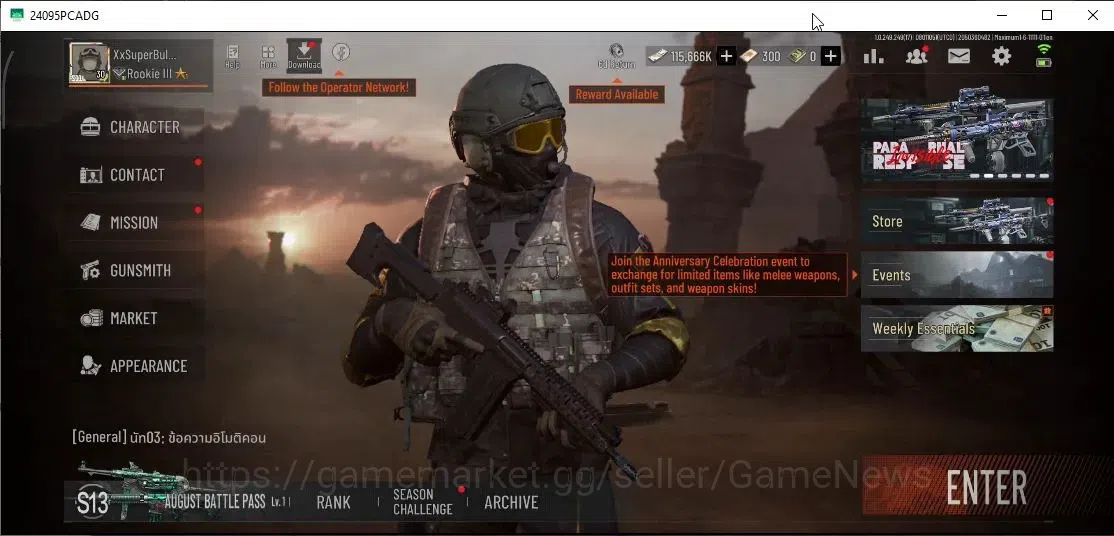
Task: Click the green bill currency icon
Action: [796, 56]
